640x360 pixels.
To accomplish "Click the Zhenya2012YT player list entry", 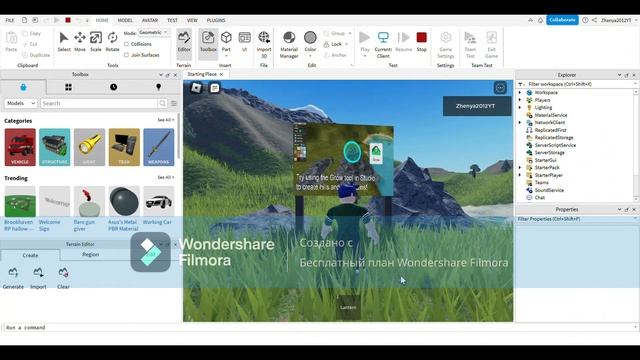I will [x=477, y=106].
